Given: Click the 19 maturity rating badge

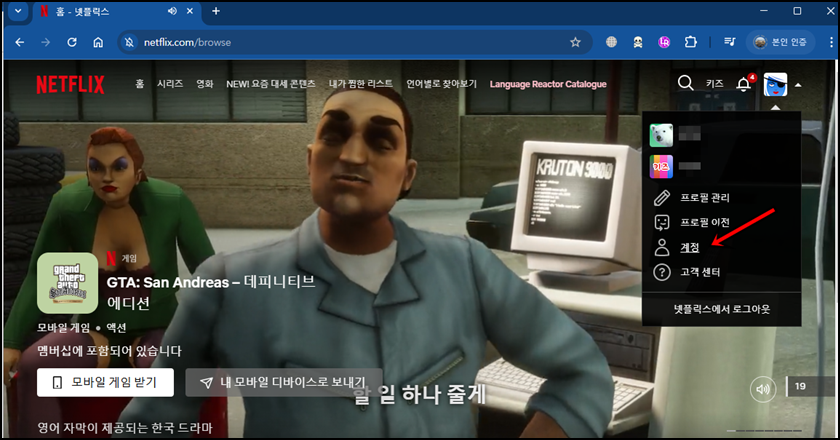Looking at the screenshot, I should (800, 386).
